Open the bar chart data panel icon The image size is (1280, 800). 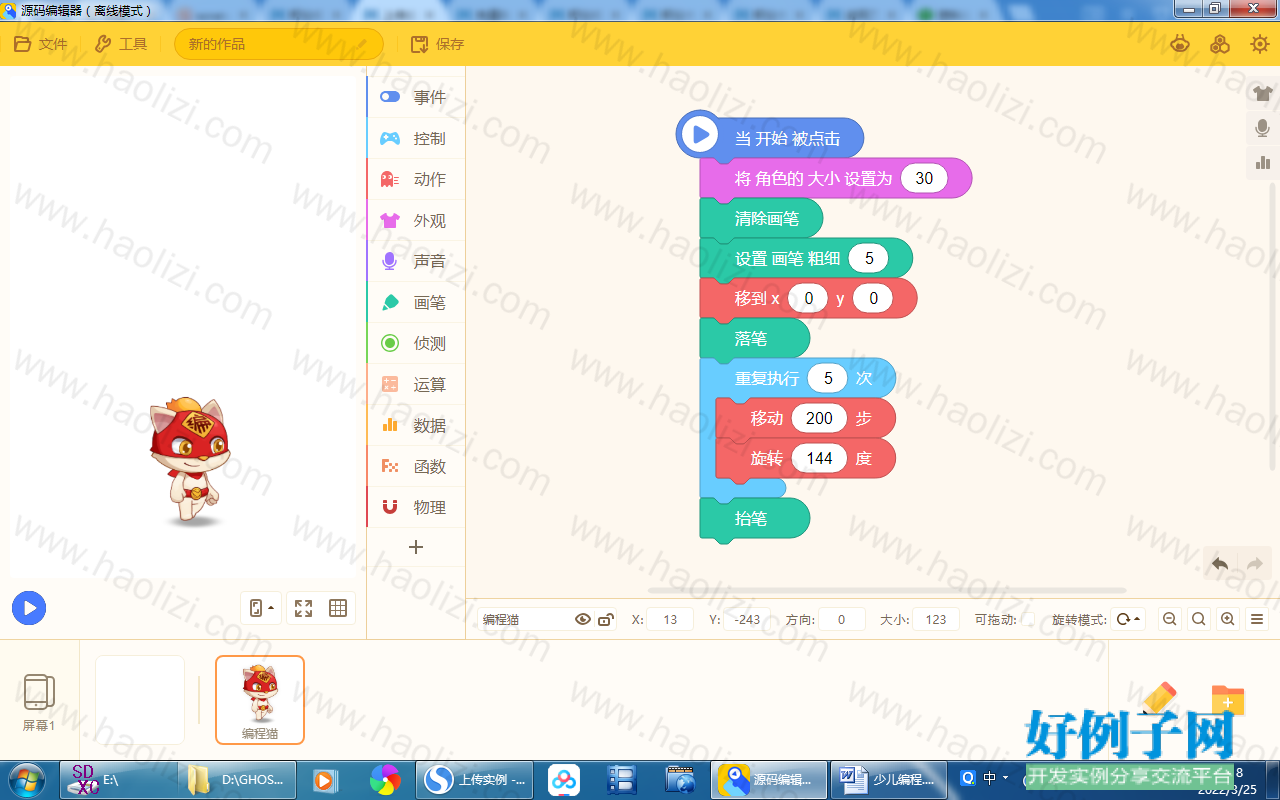coord(1262,162)
